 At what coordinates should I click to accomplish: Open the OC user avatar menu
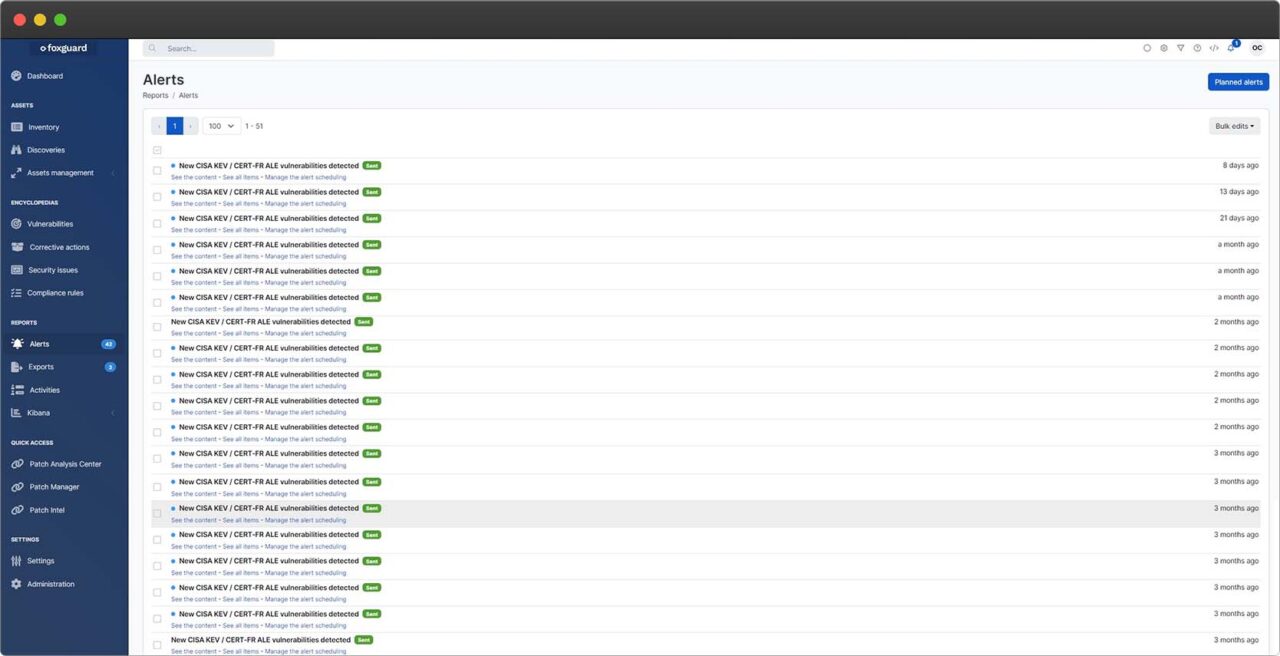click(x=1257, y=48)
